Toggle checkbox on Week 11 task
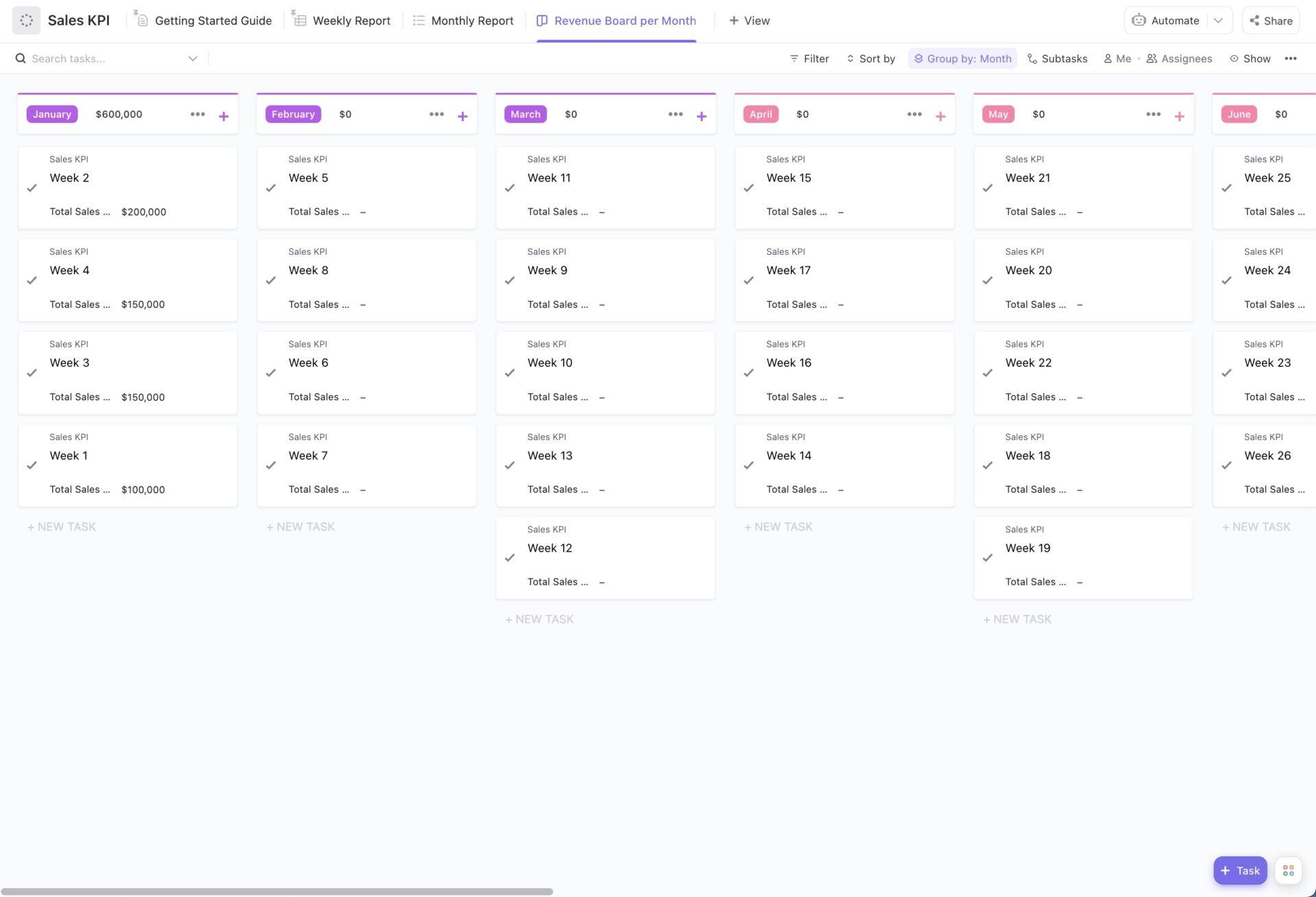Image resolution: width=1316 pixels, height=897 pixels. tap(510, 188)
